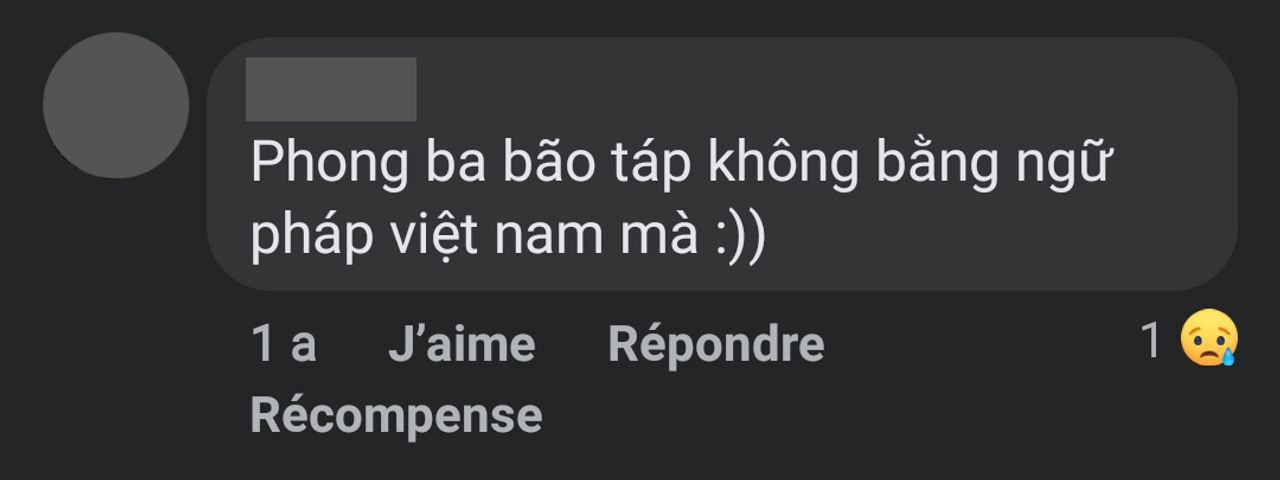This screenshot has height=480, width=1280.
Task: Open the '1 a' comment timestamp
Action: 284,345
